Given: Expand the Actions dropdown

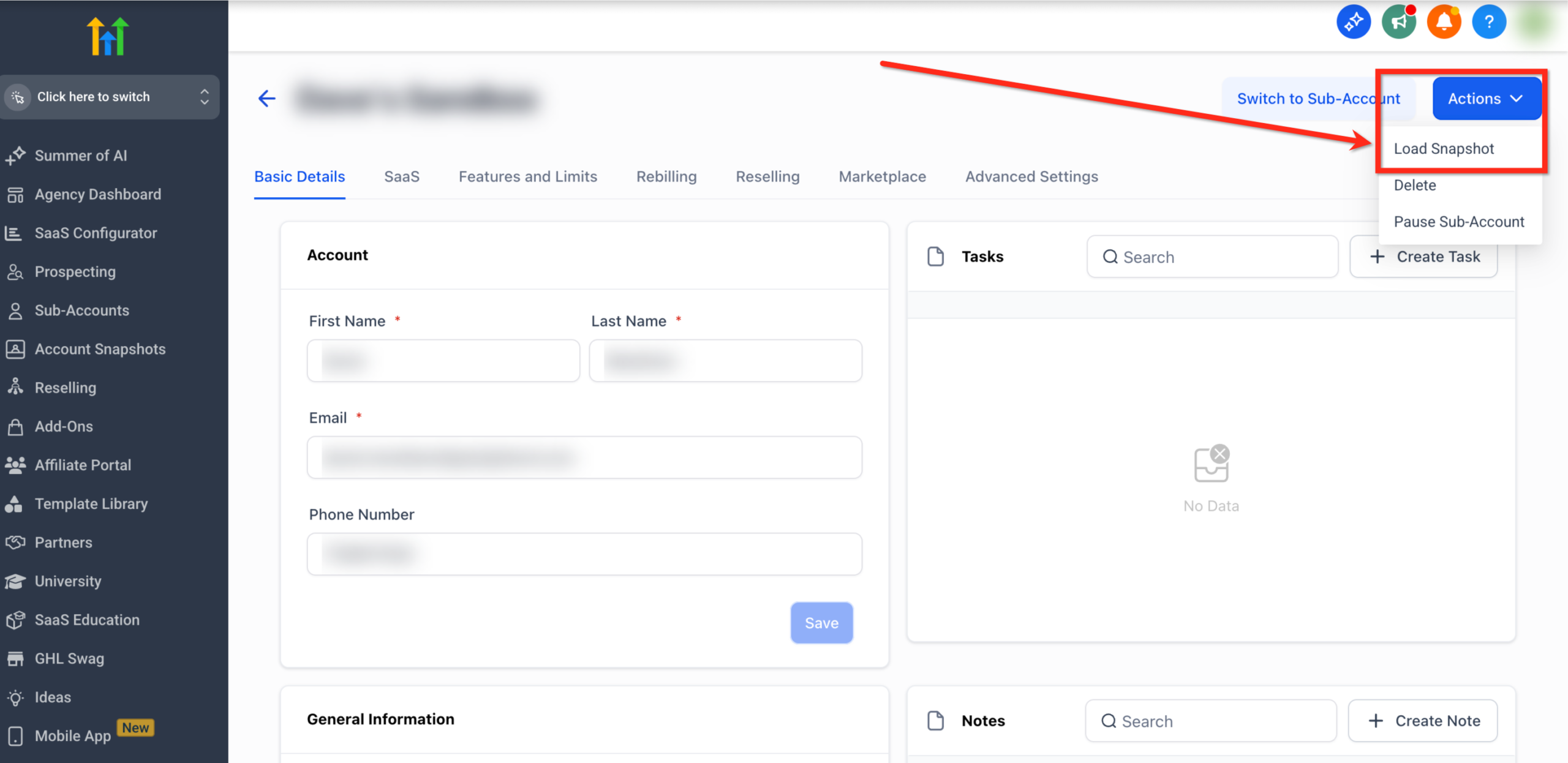Looking at the screenshot, I should coord(1487,98).
